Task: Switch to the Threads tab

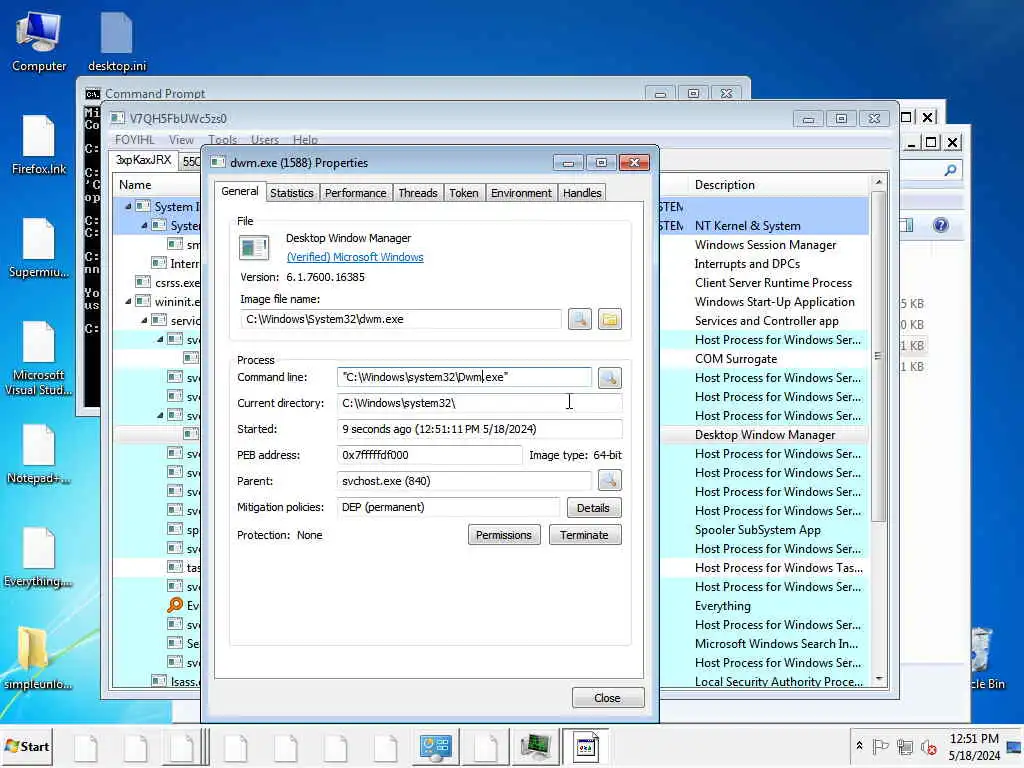Action: pos(418,193)
